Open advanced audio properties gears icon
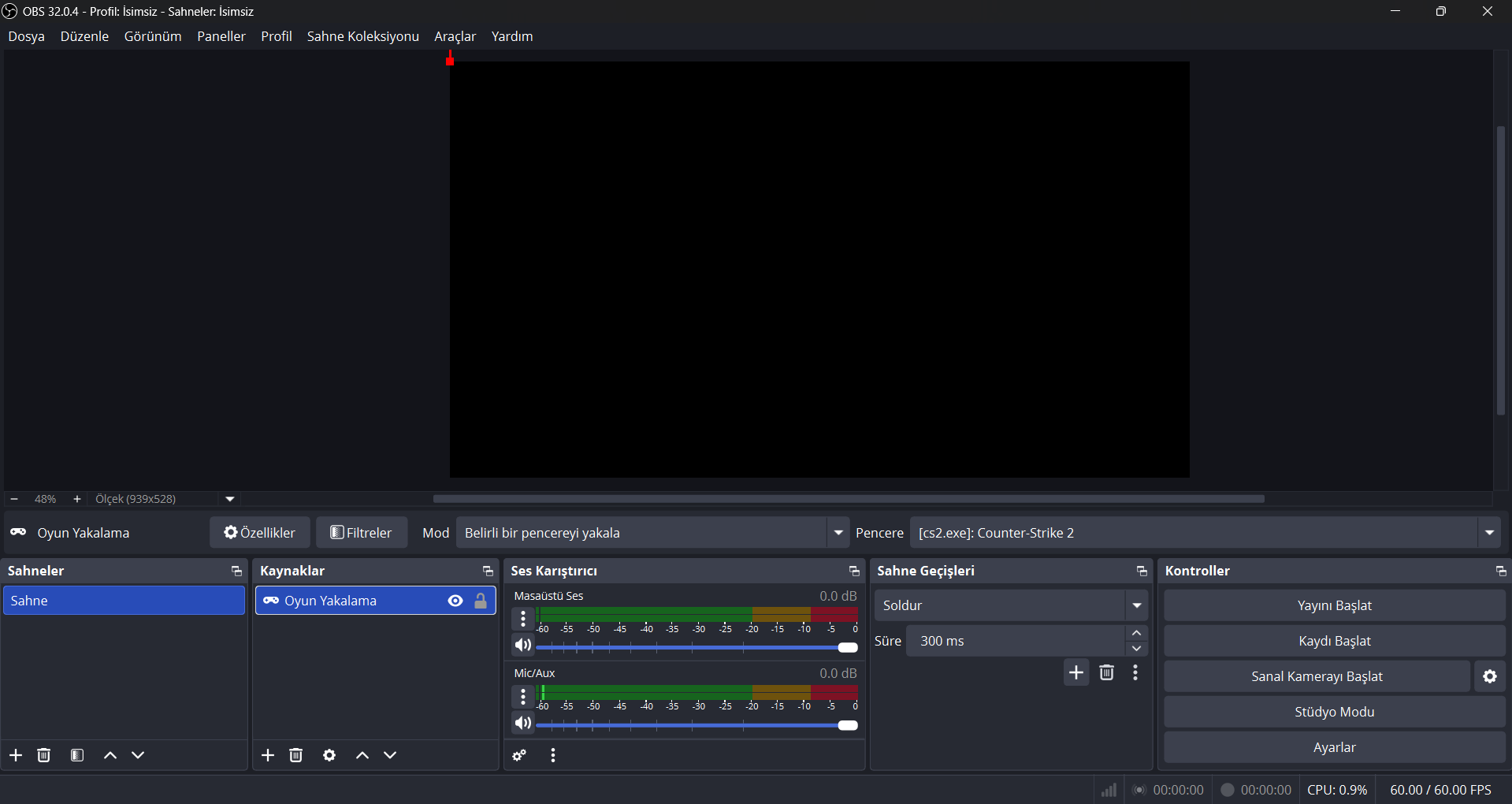This screenshot has width=1512, height=804. click(519, 755)
